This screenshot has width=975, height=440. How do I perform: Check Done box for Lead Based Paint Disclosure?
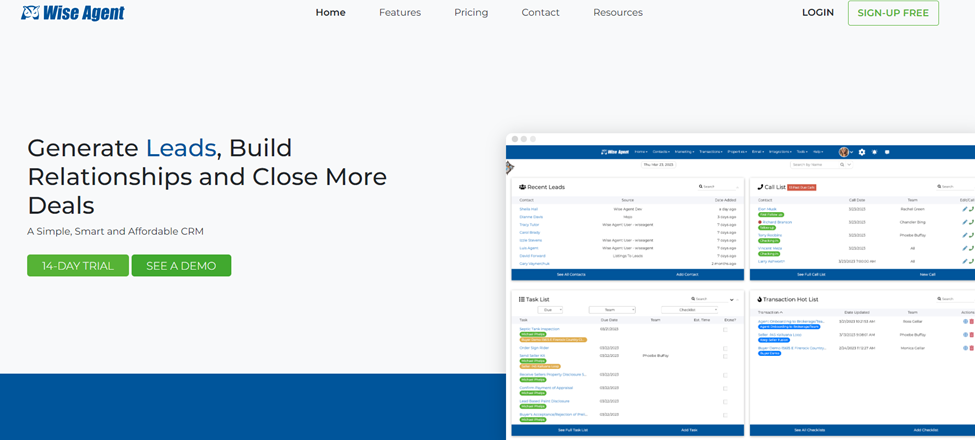pos(725,402)
